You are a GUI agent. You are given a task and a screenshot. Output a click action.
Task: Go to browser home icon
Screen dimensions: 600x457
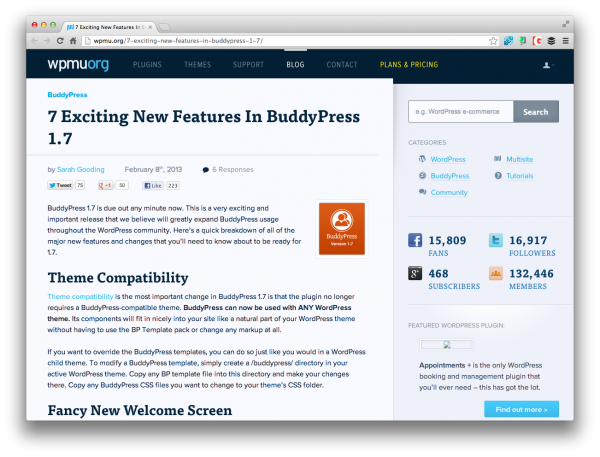click(73, 41)
